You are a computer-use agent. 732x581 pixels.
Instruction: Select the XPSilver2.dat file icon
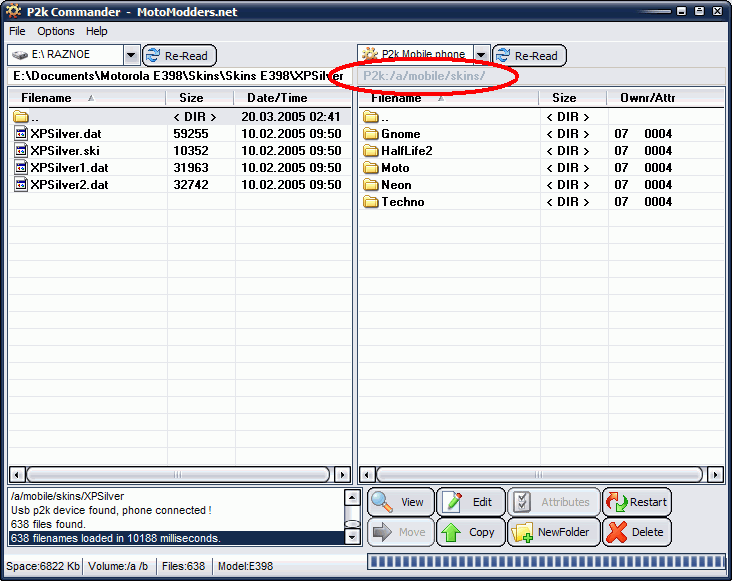[21, 185]
